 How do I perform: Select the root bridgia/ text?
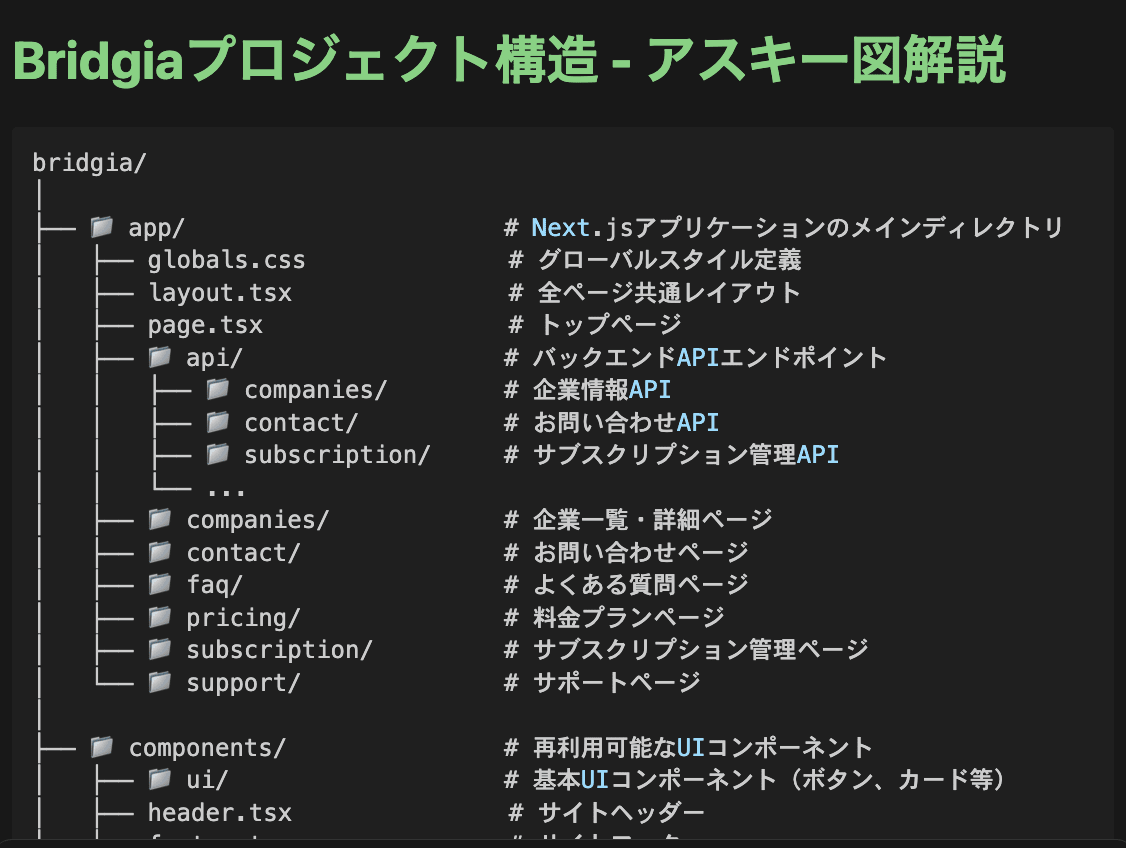pyautogui.click(x=90, y=163)
